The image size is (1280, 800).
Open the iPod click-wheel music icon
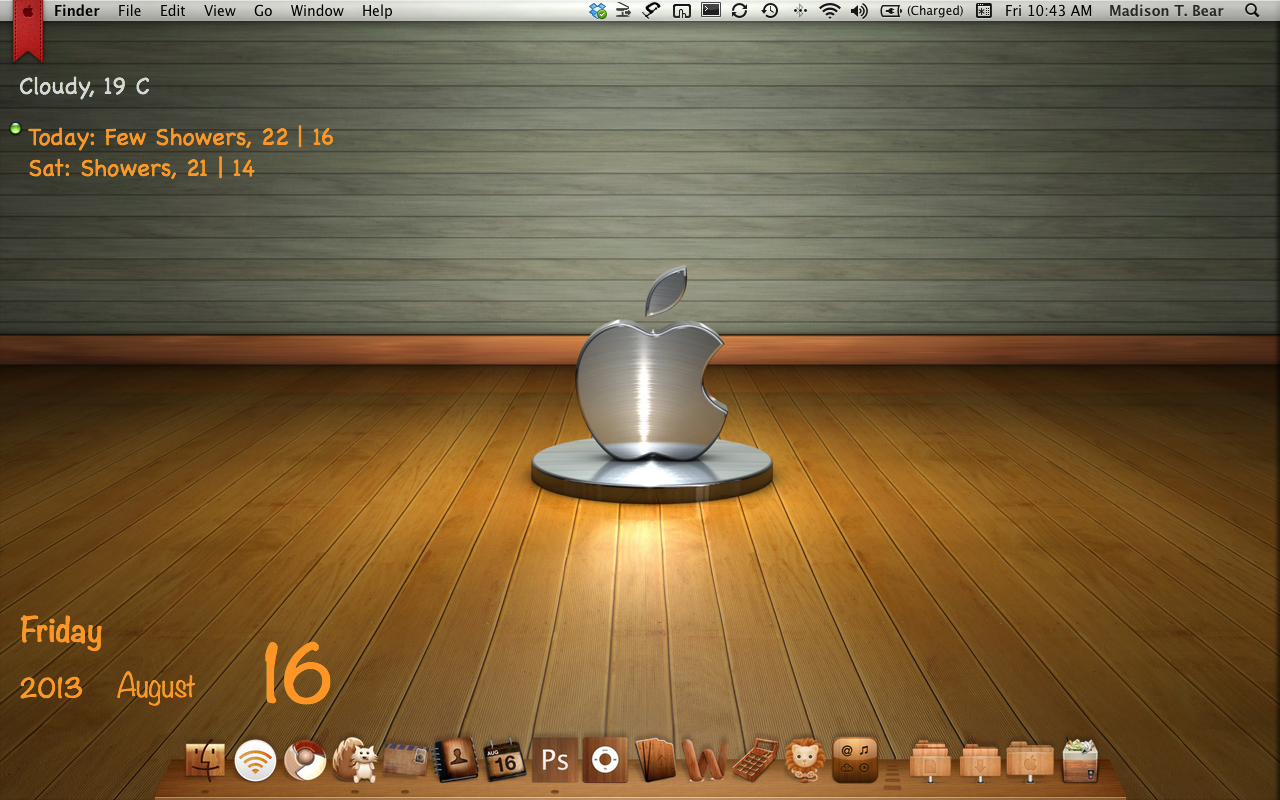(605, 760)
